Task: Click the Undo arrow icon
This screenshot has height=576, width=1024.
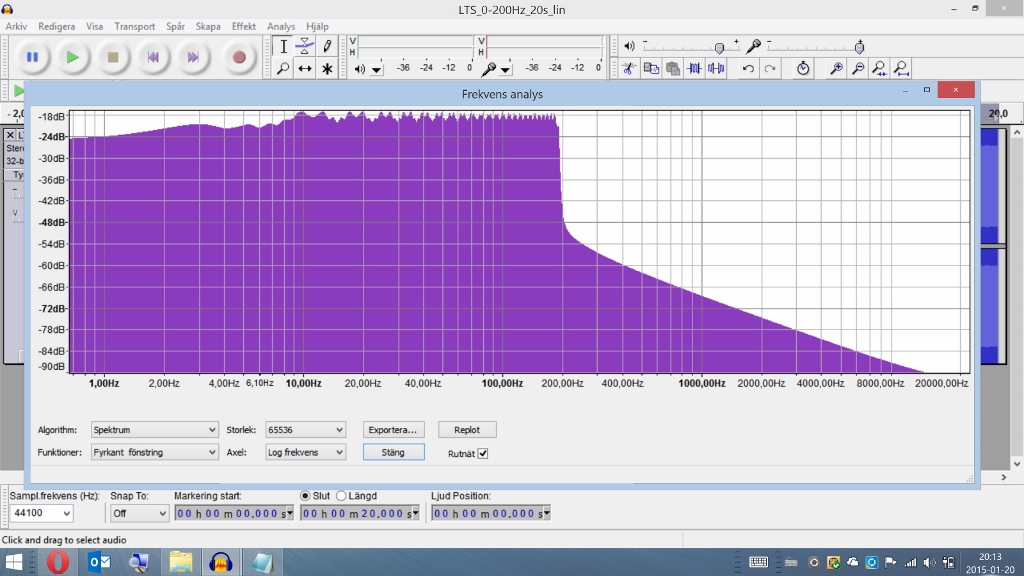Action: click(749, 68)
